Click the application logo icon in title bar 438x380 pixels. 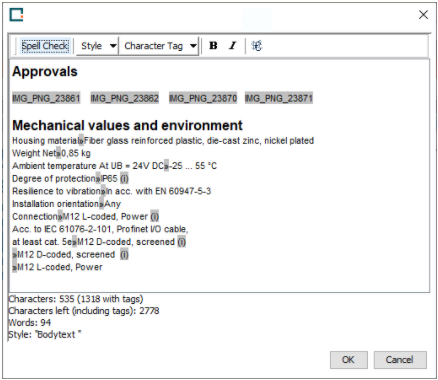point(16,15)
